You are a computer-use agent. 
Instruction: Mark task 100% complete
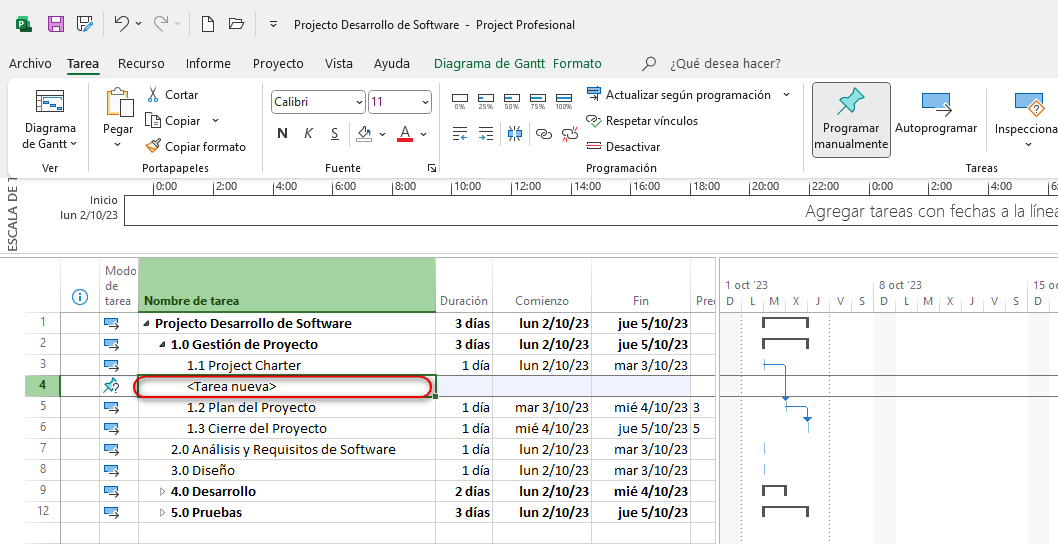coord(564,100)
